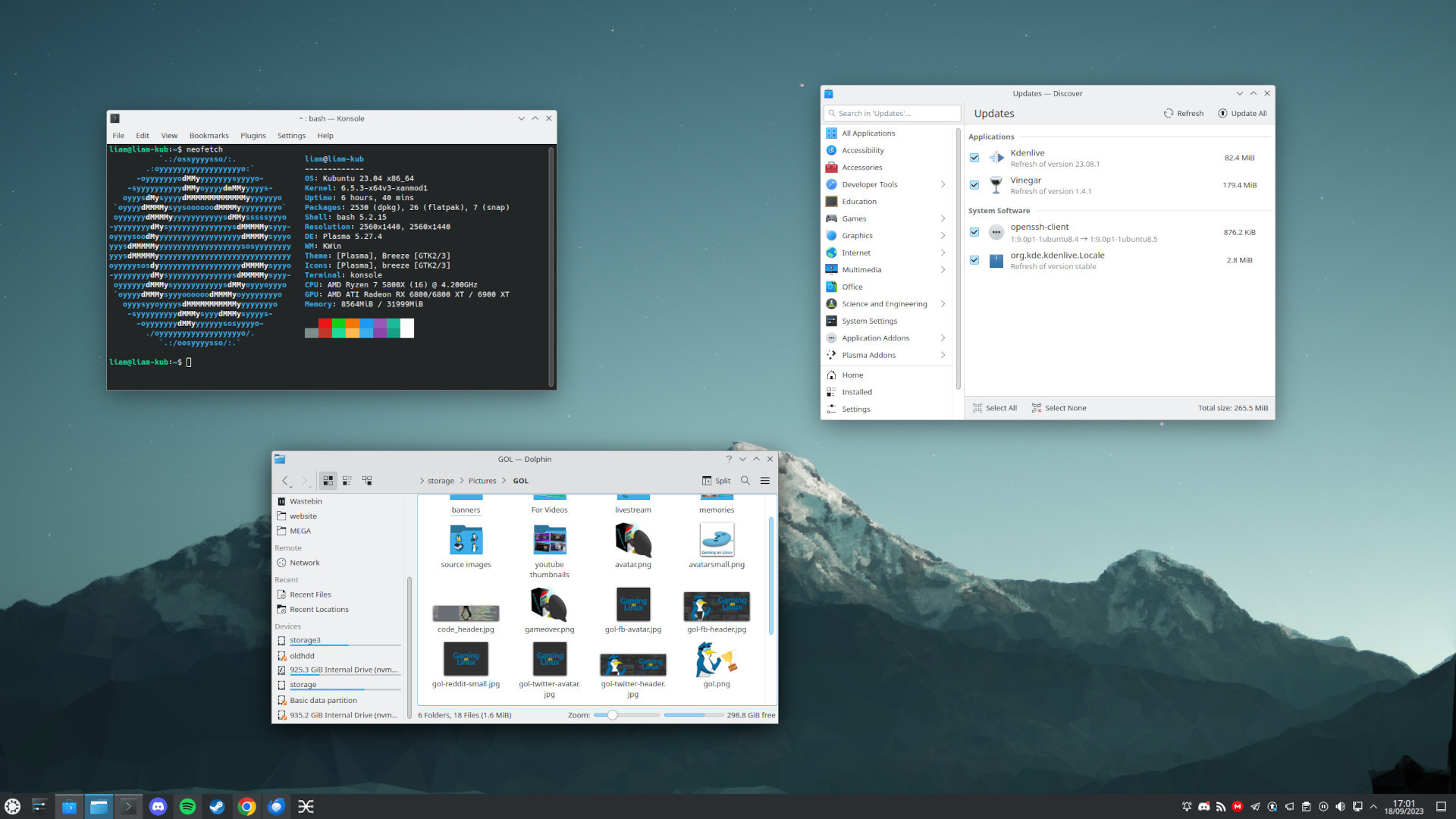Expand the Games category arrow

pyautogui.click(x=943, y=218)
